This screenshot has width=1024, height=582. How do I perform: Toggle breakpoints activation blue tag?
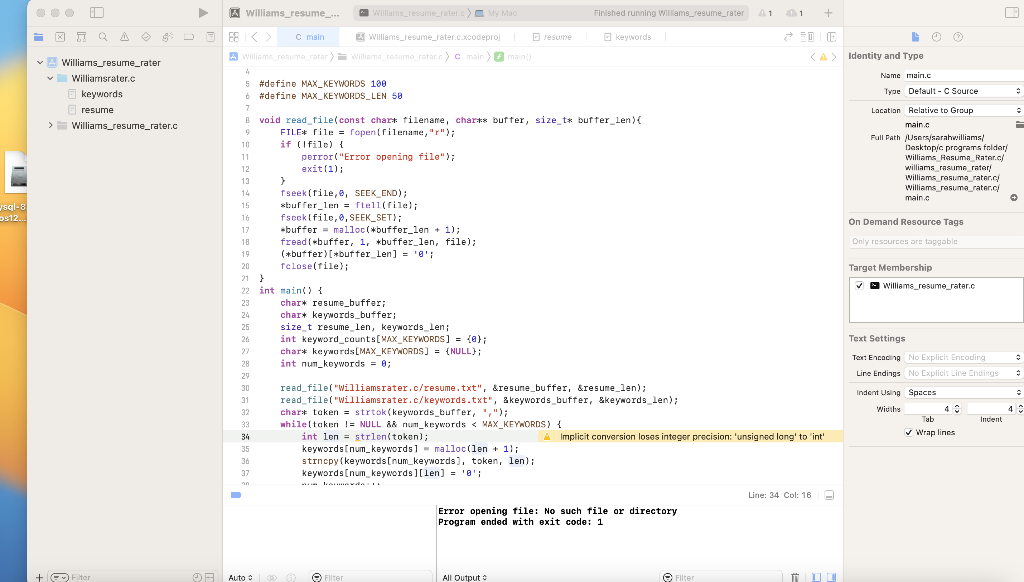(x=236, y=495)
